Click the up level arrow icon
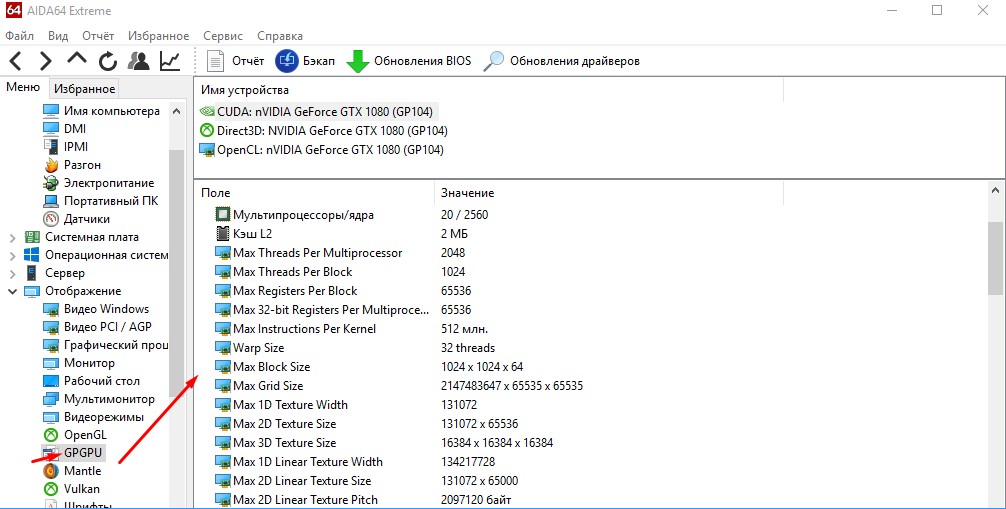1006x509 pixels. coord(77,60)
